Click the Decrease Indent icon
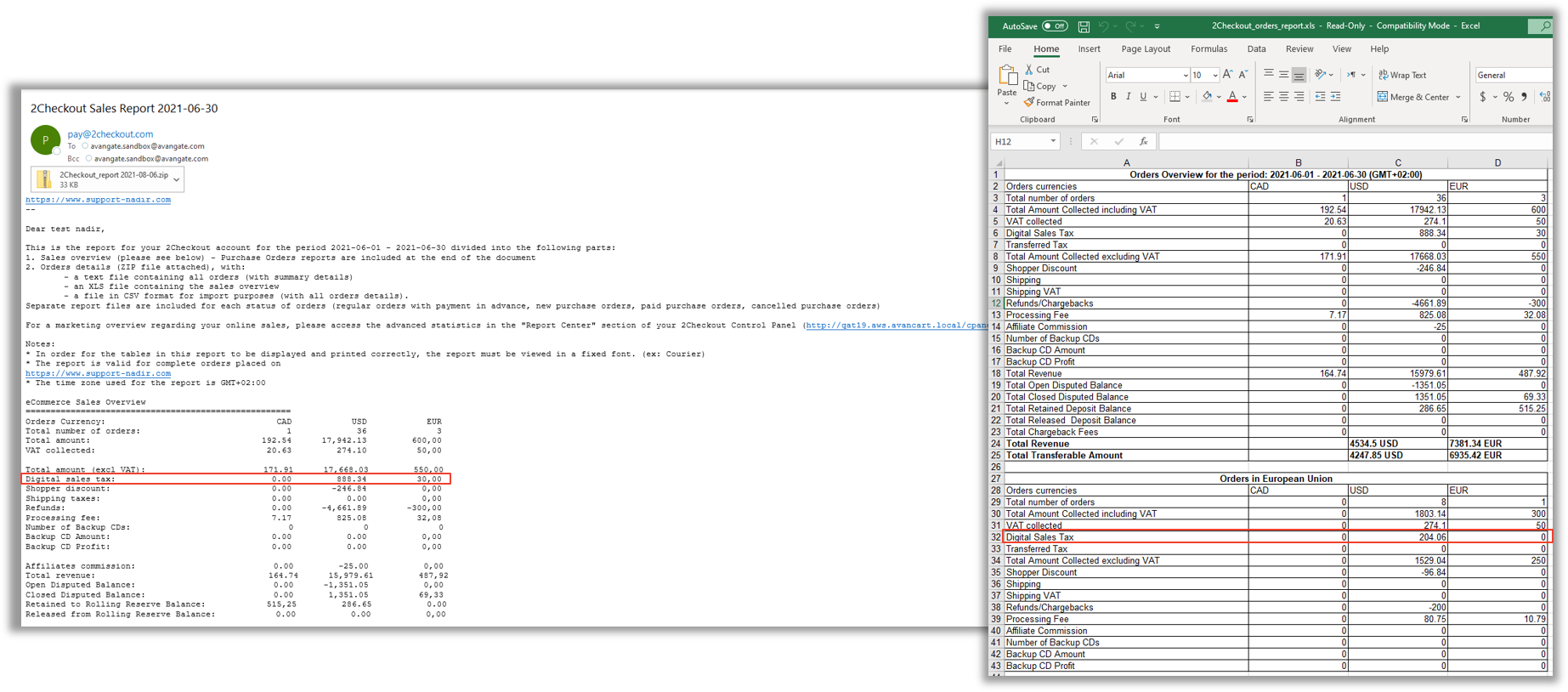The height and width of the screenshot is (692, 1568). (1320, 97)
